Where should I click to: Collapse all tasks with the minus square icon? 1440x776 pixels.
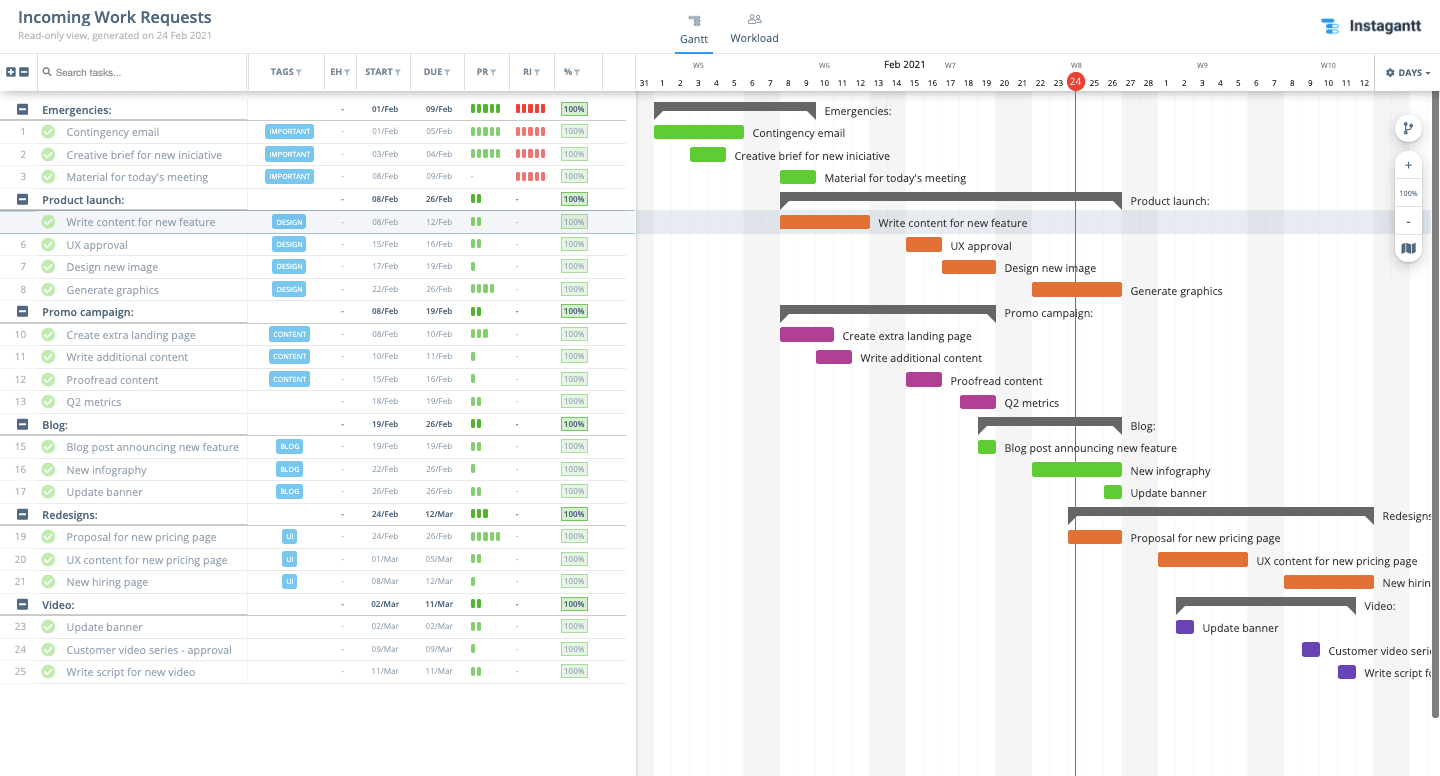pyautogui.click(x=26, y=72)
